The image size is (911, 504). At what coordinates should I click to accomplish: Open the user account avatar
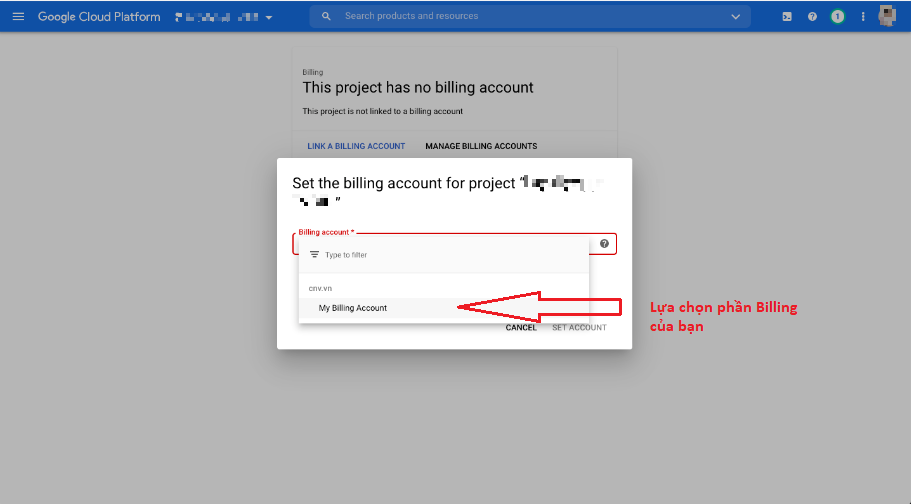887,16
